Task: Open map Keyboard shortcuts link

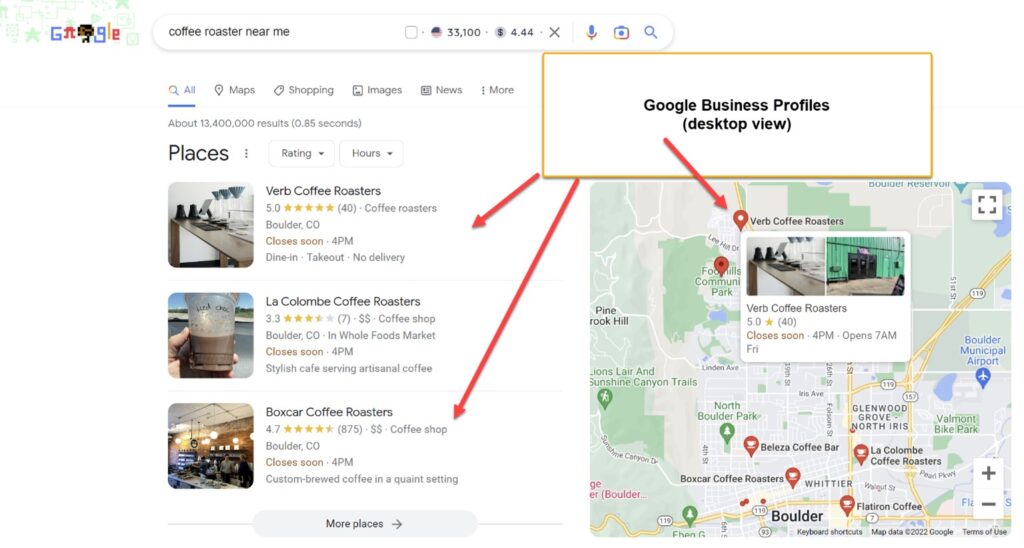Action: point(829,532)
